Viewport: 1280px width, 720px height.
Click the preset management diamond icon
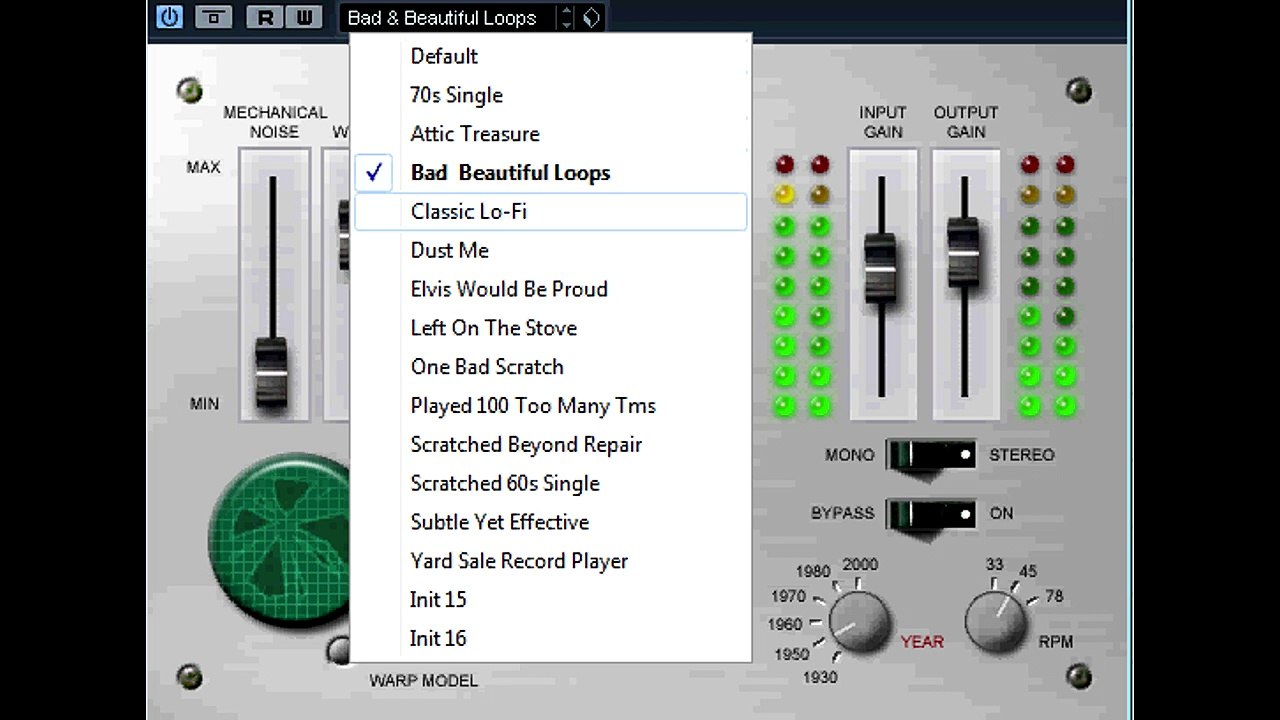coord(591,17)
